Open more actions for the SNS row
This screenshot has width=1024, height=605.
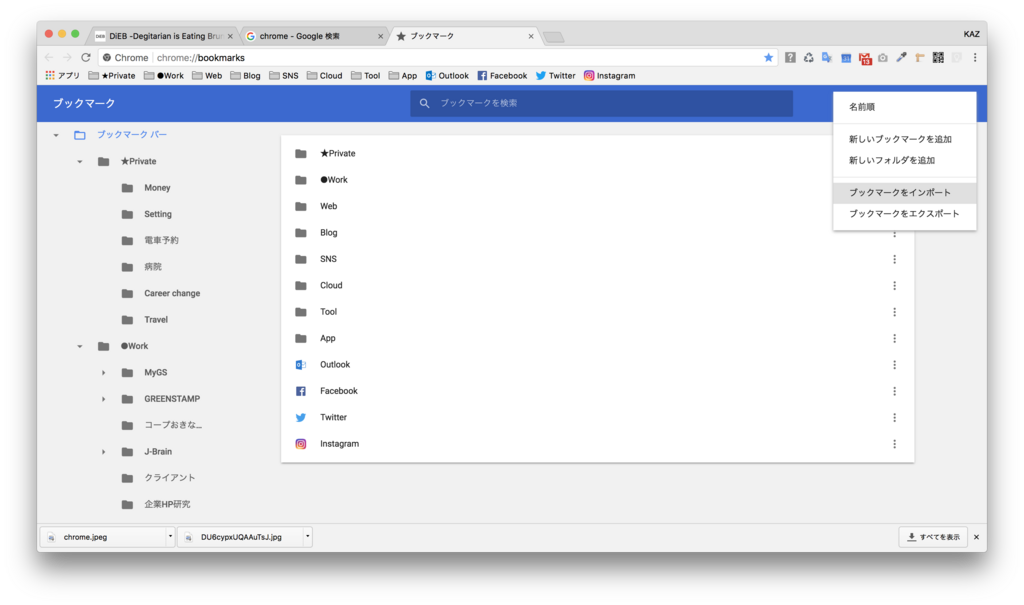pyautogui.click(x=895, y=259)
